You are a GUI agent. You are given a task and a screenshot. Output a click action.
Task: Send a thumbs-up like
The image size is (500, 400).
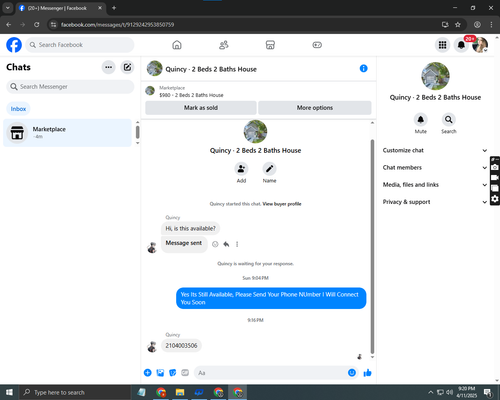367,373
